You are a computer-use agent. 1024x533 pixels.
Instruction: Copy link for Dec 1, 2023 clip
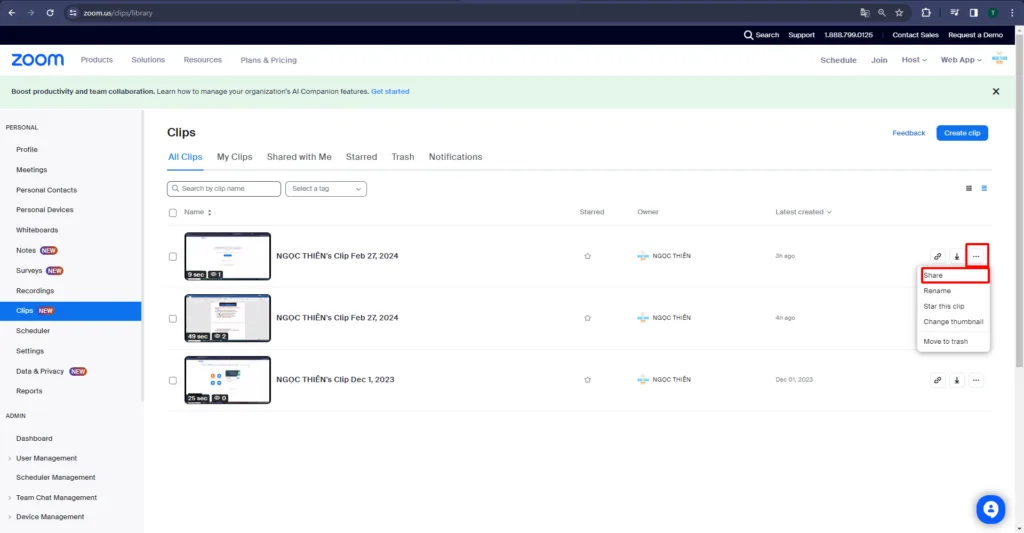(x=937, y=380)
